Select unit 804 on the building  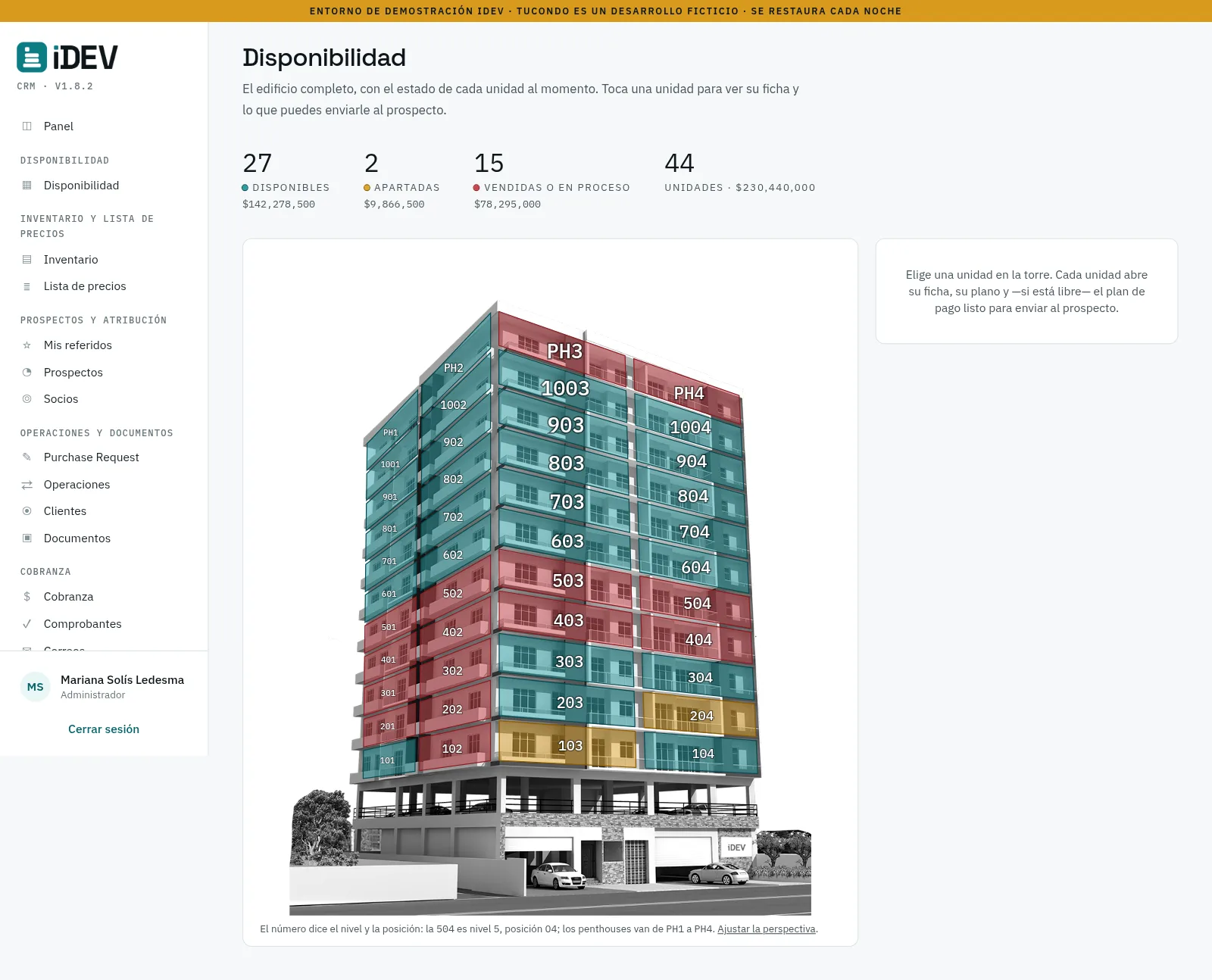point(693,497)
